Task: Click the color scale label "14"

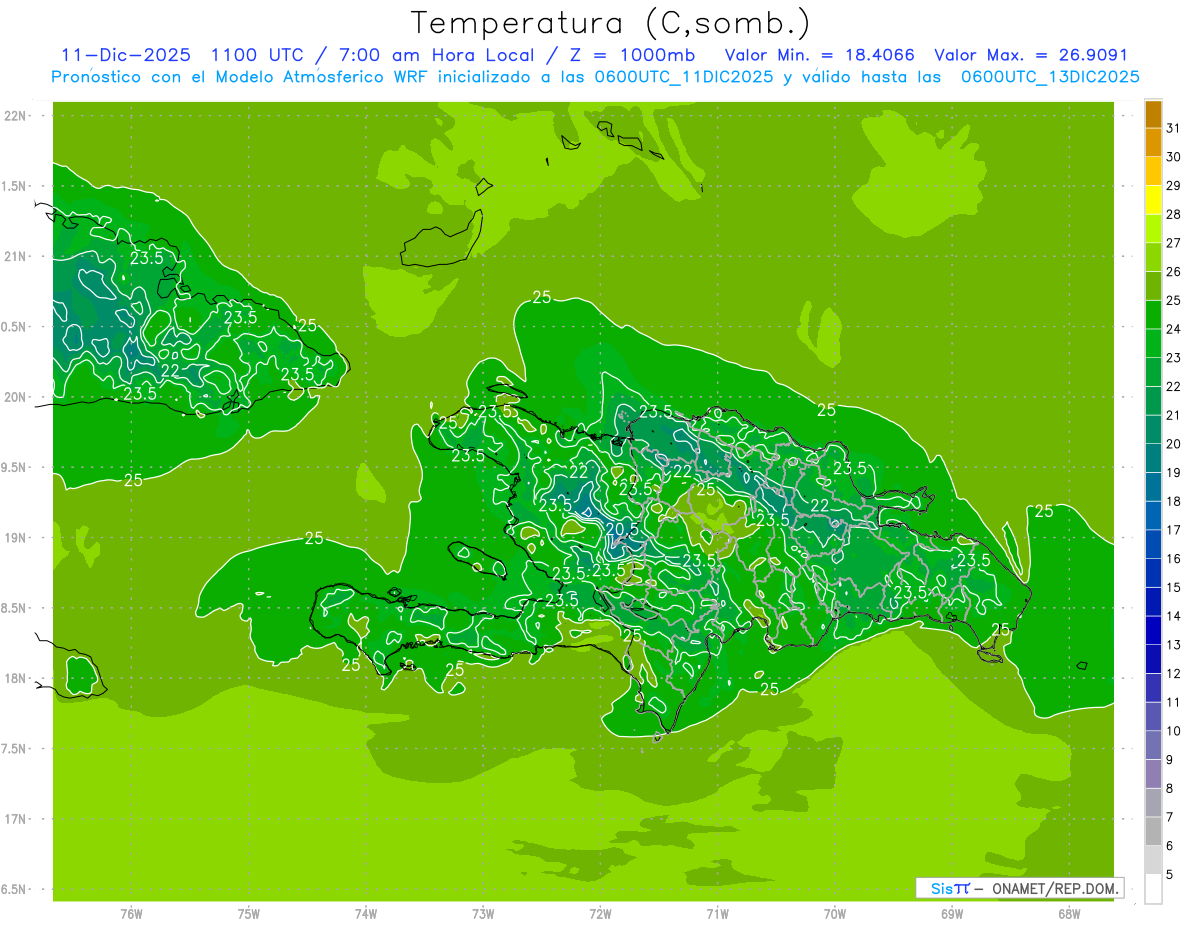Action: 1174,616
